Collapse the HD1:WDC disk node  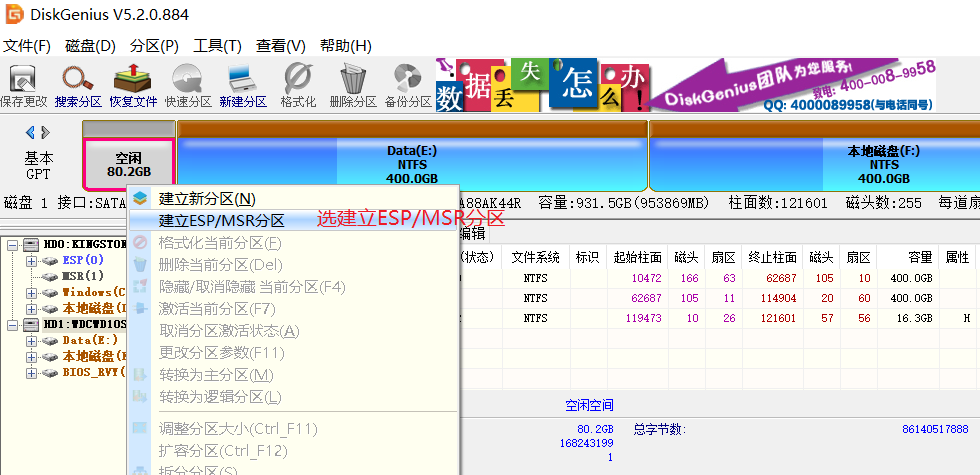point(12,324)
